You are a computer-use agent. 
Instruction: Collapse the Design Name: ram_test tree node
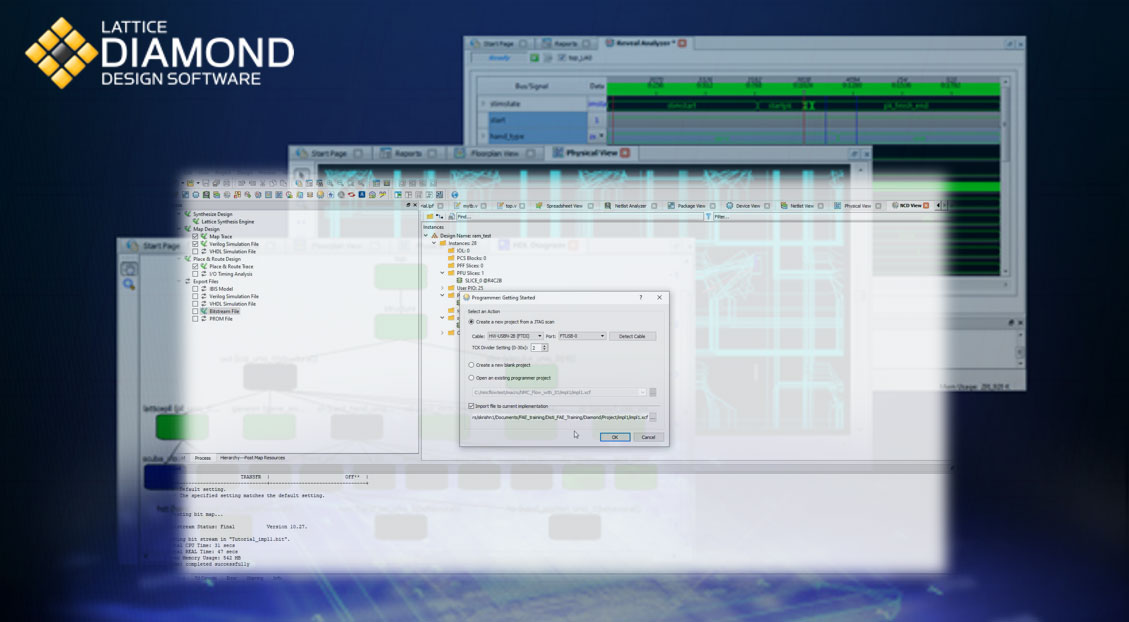[x=426, y=235]
